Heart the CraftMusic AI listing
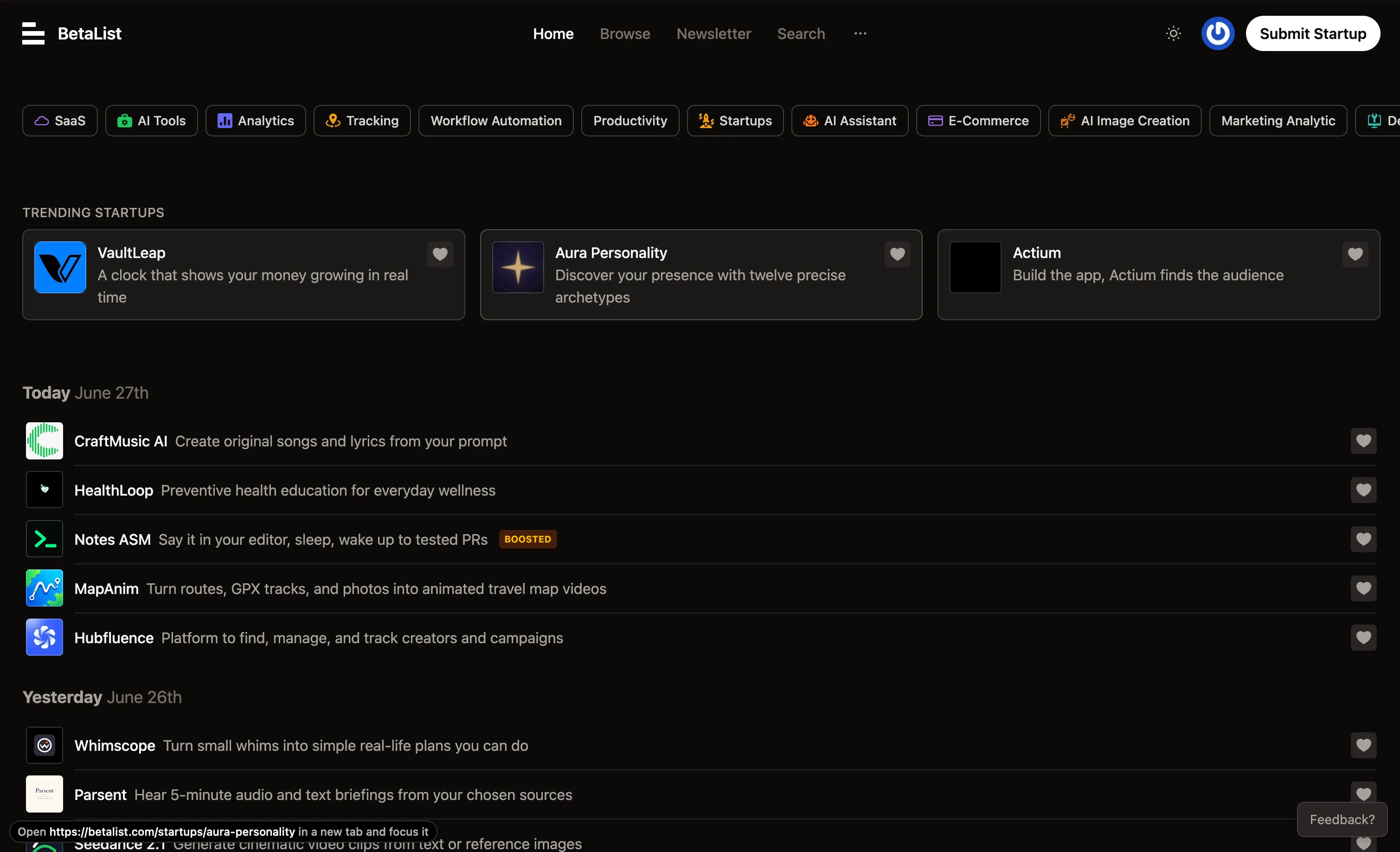Image resolution: width=1400 pixels, height=852 pixels. click(1364, 440)
